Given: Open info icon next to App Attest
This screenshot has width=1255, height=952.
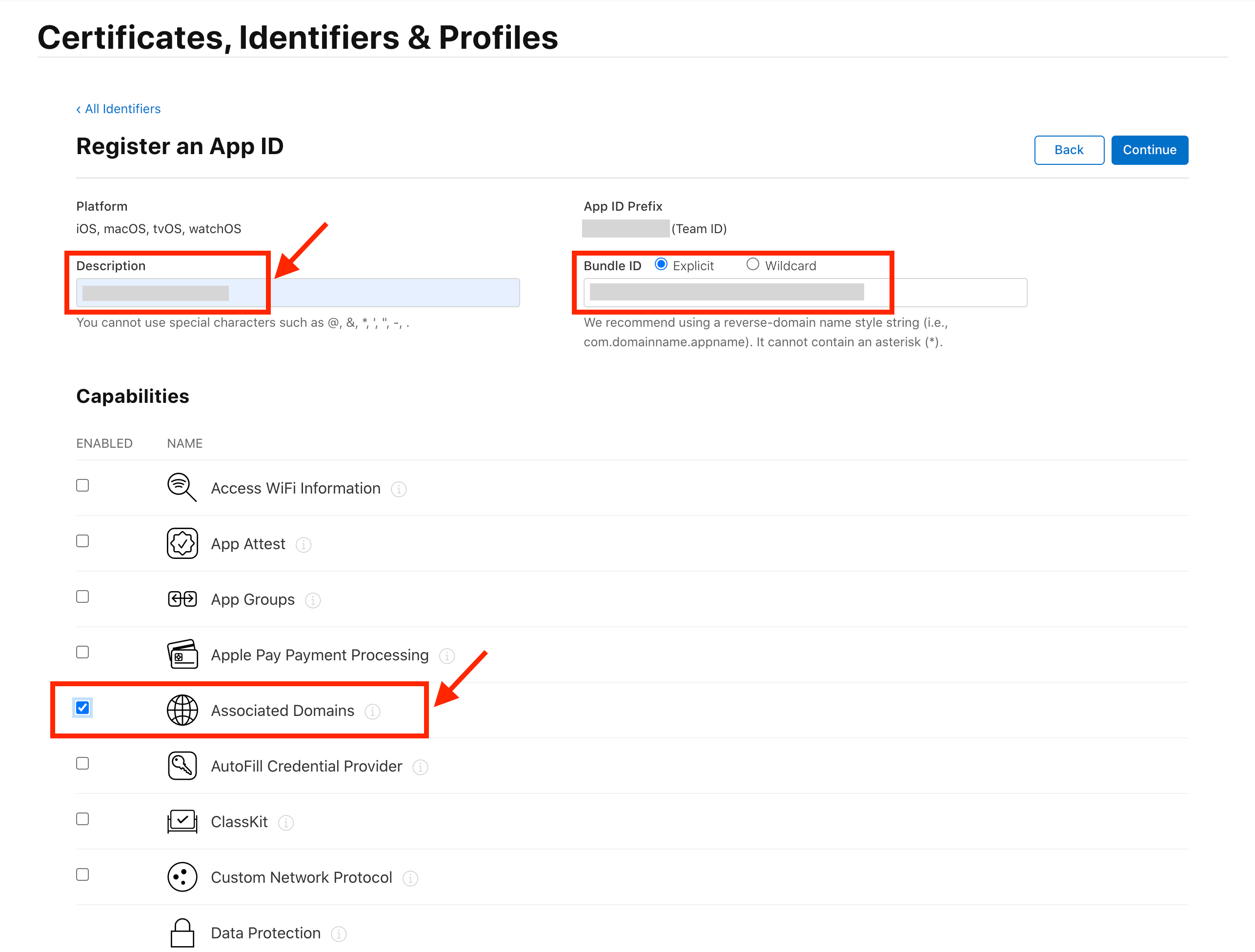Looking at the screenshot, I should (304, 544).
